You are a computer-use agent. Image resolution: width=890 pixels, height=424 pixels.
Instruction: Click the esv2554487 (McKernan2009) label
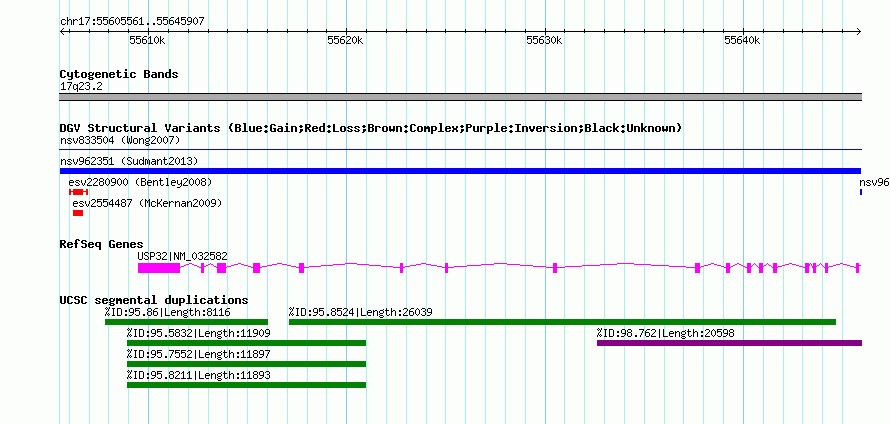pos(147,203)
